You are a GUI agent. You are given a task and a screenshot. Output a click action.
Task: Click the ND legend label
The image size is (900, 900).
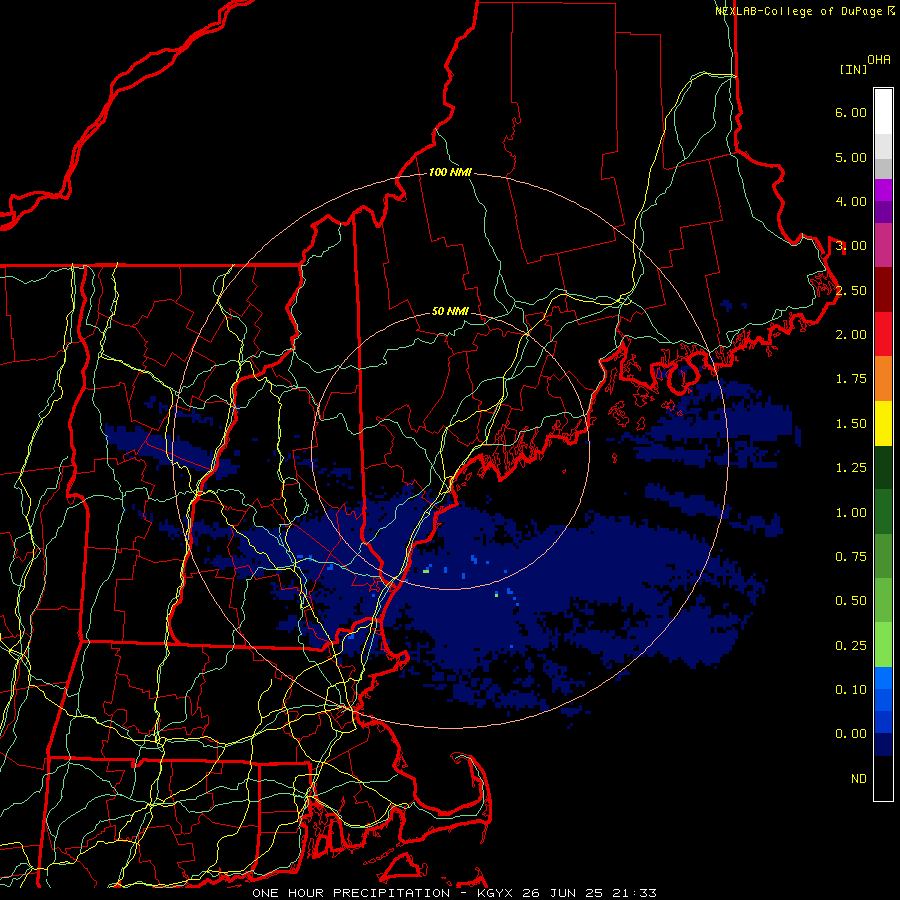(859, 779)
